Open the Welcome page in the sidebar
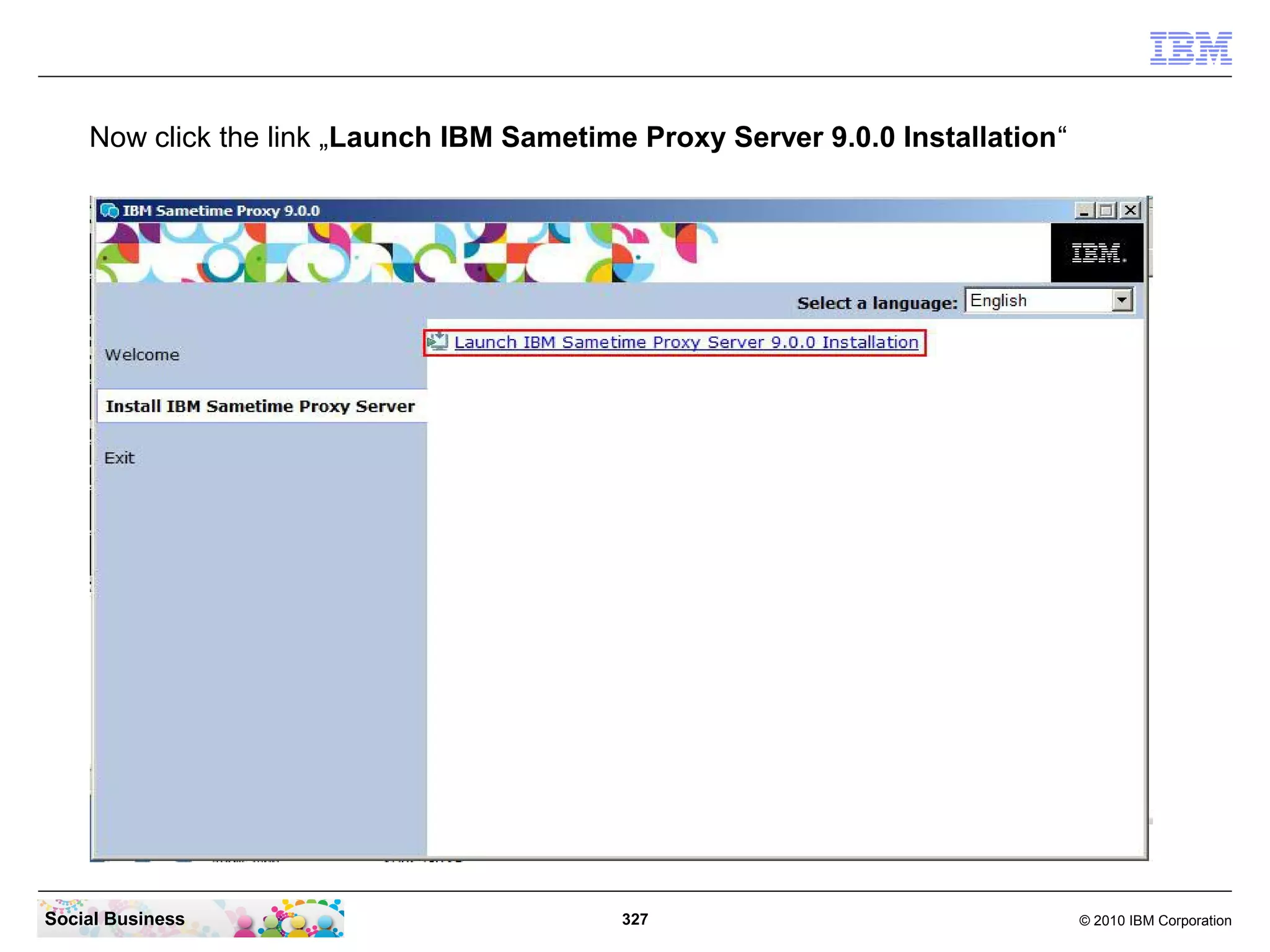 [142, 355]
